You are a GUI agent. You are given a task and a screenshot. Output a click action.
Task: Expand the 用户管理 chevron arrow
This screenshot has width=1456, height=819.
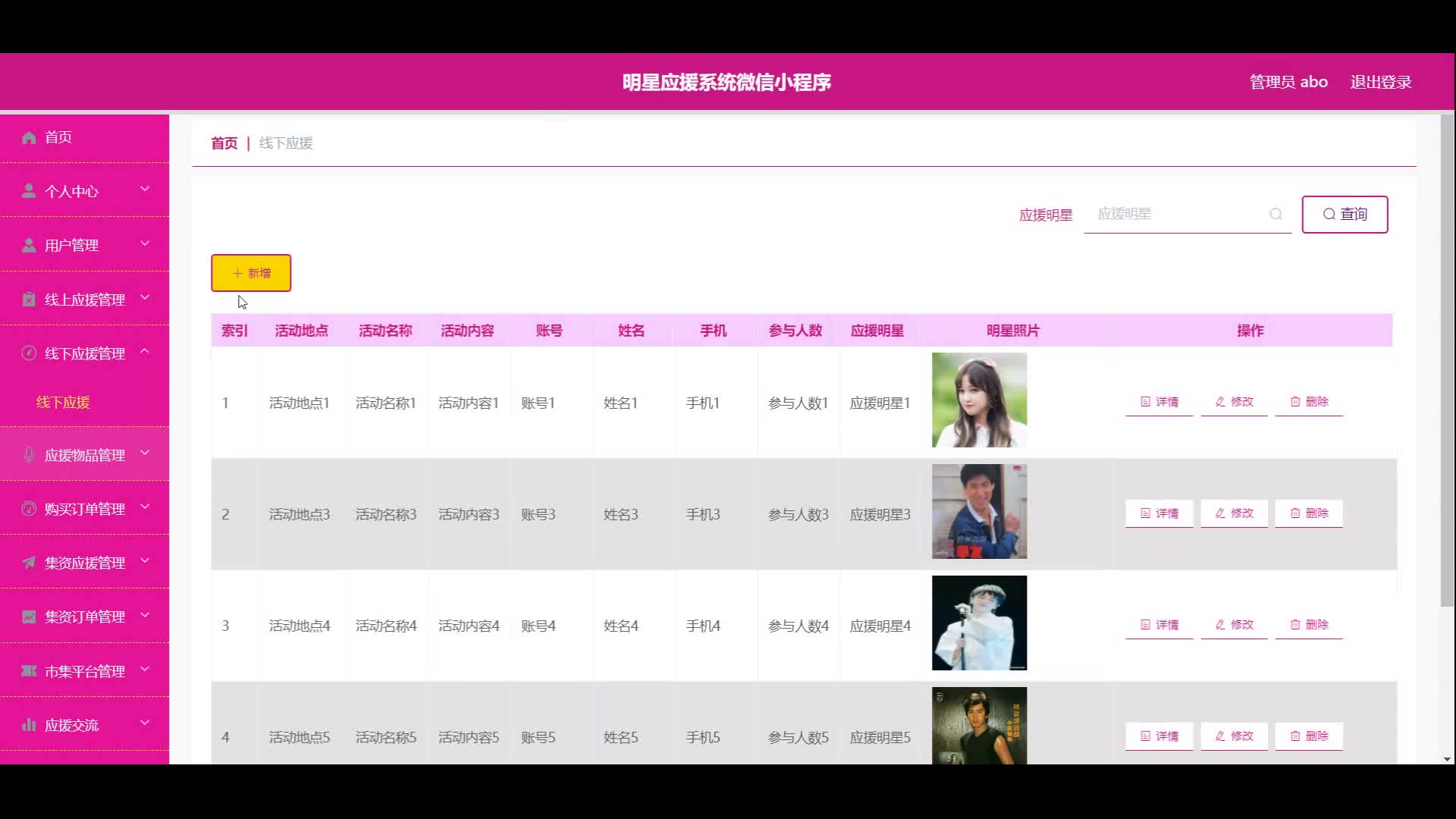pos(145,243)
